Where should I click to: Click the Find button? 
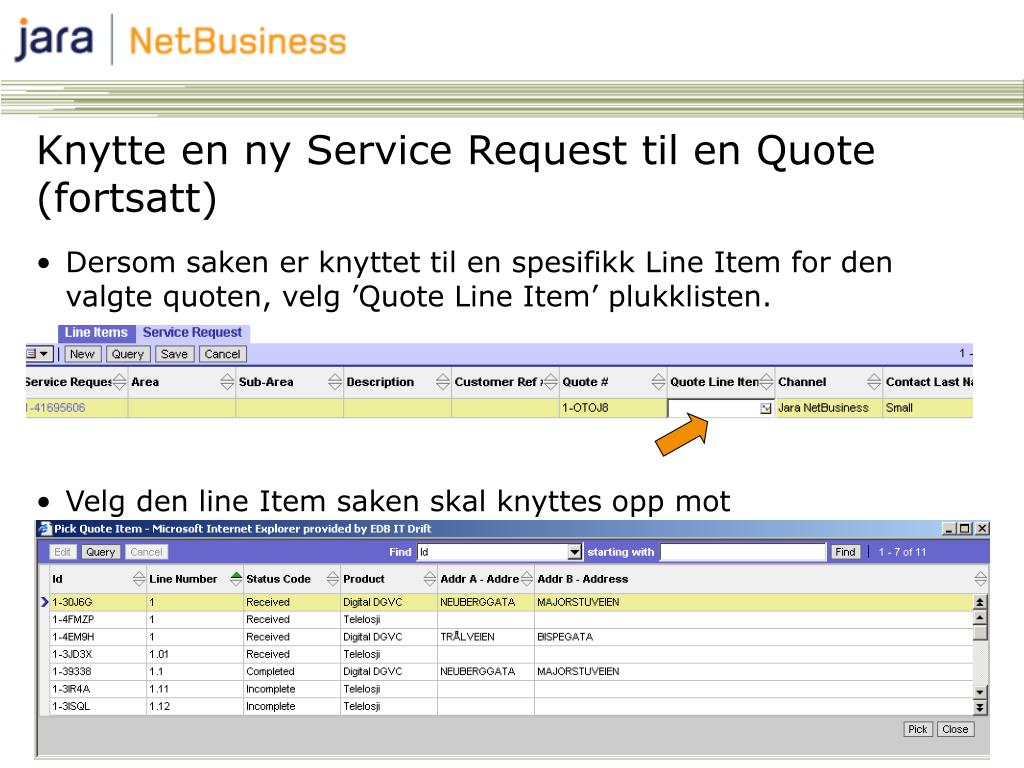[x=845, y=552]
